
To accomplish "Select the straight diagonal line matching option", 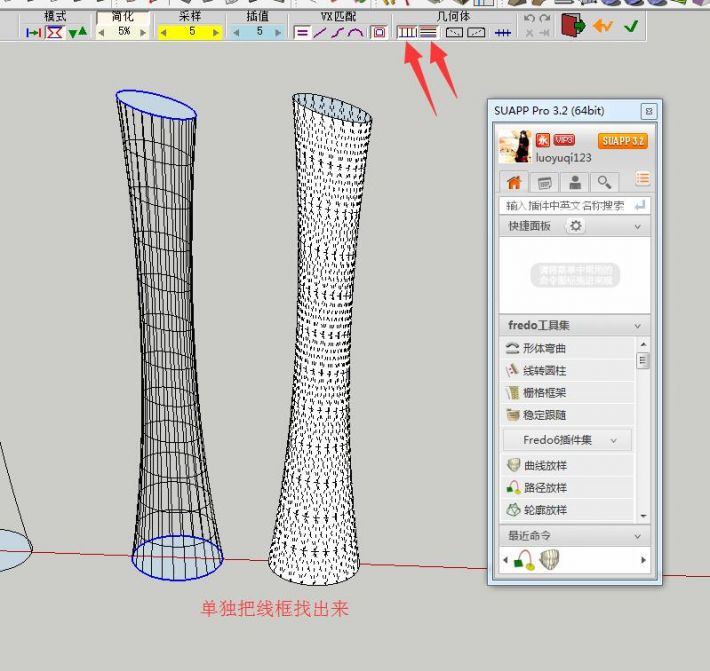I will pyautogui.click(x=320, y=33).
